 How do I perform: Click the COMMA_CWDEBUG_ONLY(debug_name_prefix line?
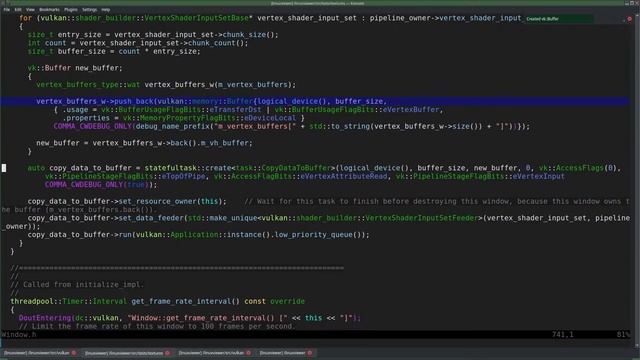coord(291,126)
